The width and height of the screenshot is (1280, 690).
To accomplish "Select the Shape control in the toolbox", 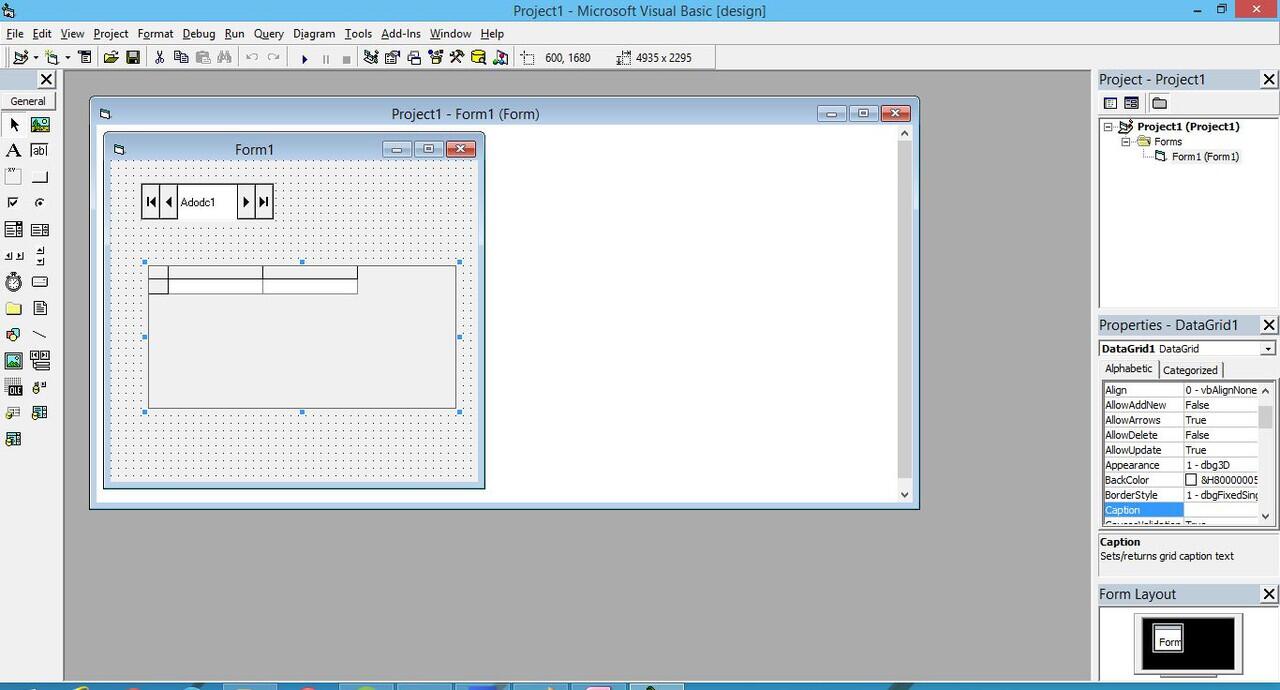I will click(14, 335).
